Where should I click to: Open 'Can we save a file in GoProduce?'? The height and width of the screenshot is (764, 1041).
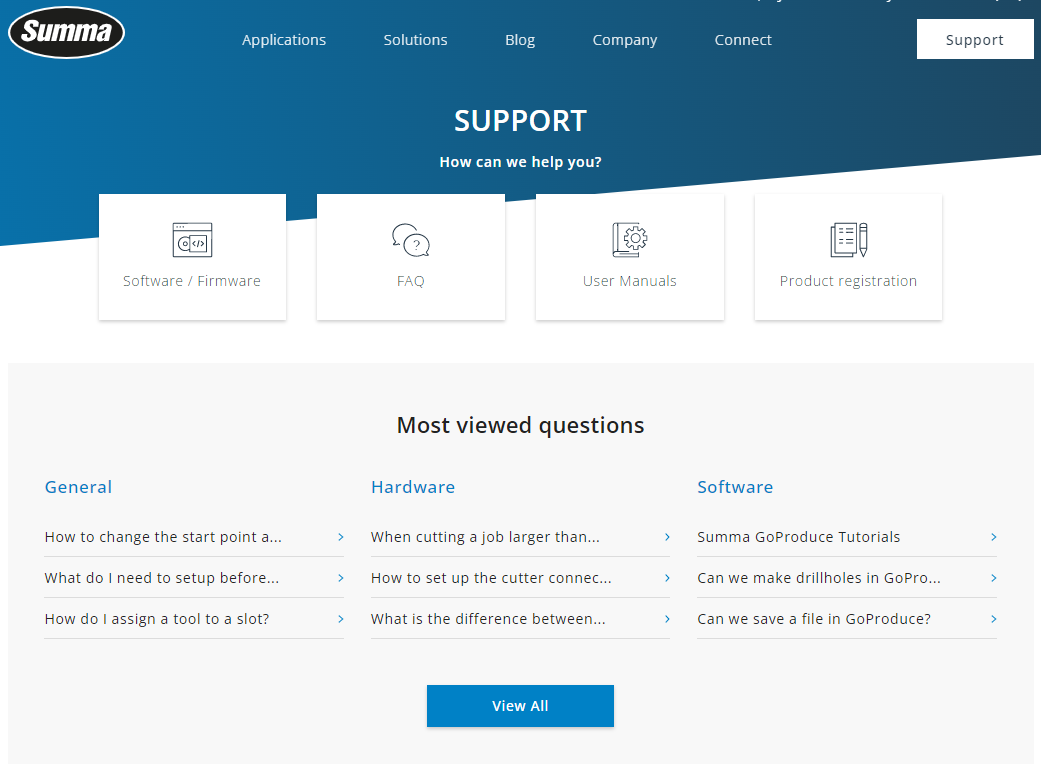tap(846, 619)
